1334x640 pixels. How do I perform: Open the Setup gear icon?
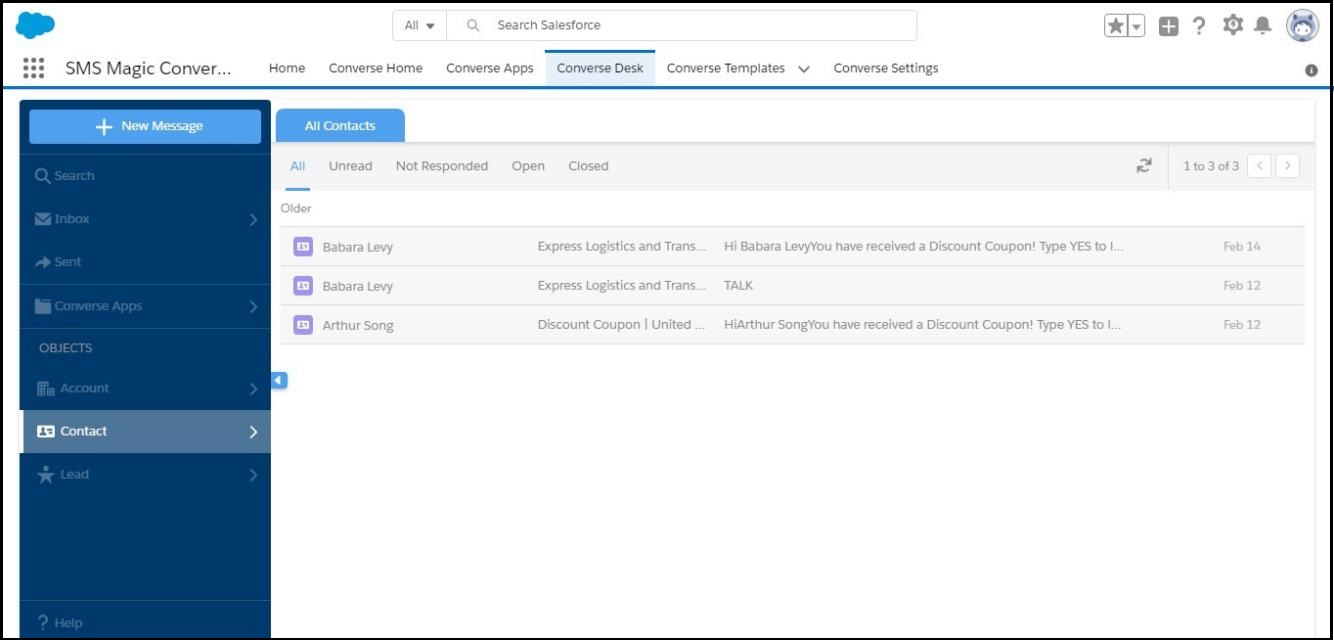[x=1233, y=25]
